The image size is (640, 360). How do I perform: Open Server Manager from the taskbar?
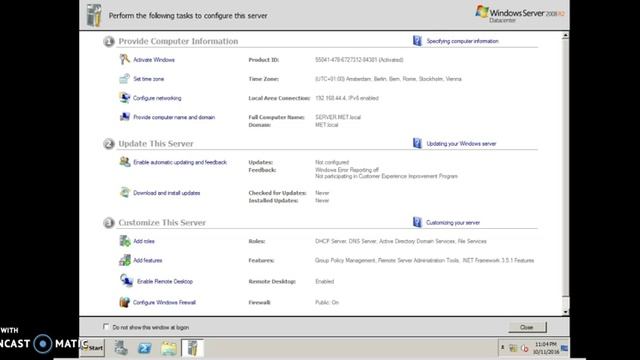[121, 348]
